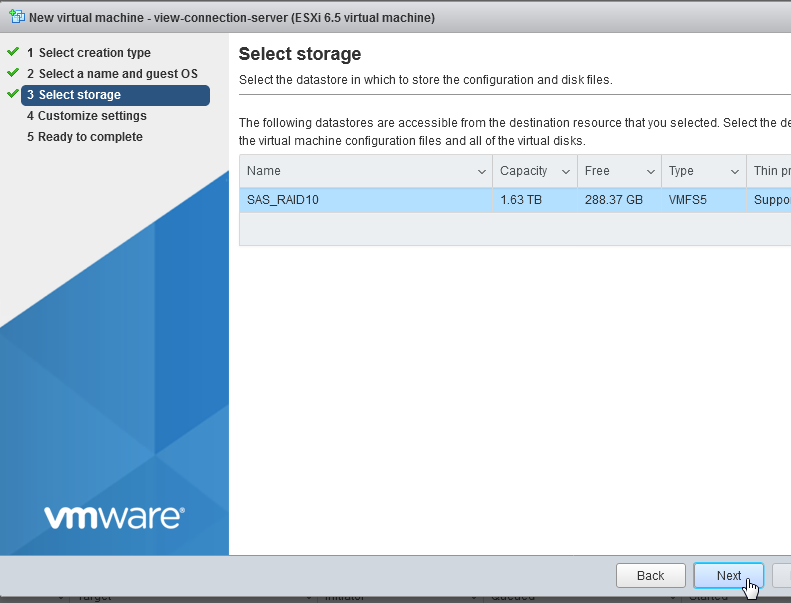
Task: Click the 1.63 TB capacity cell
Action: pos(535,200)
